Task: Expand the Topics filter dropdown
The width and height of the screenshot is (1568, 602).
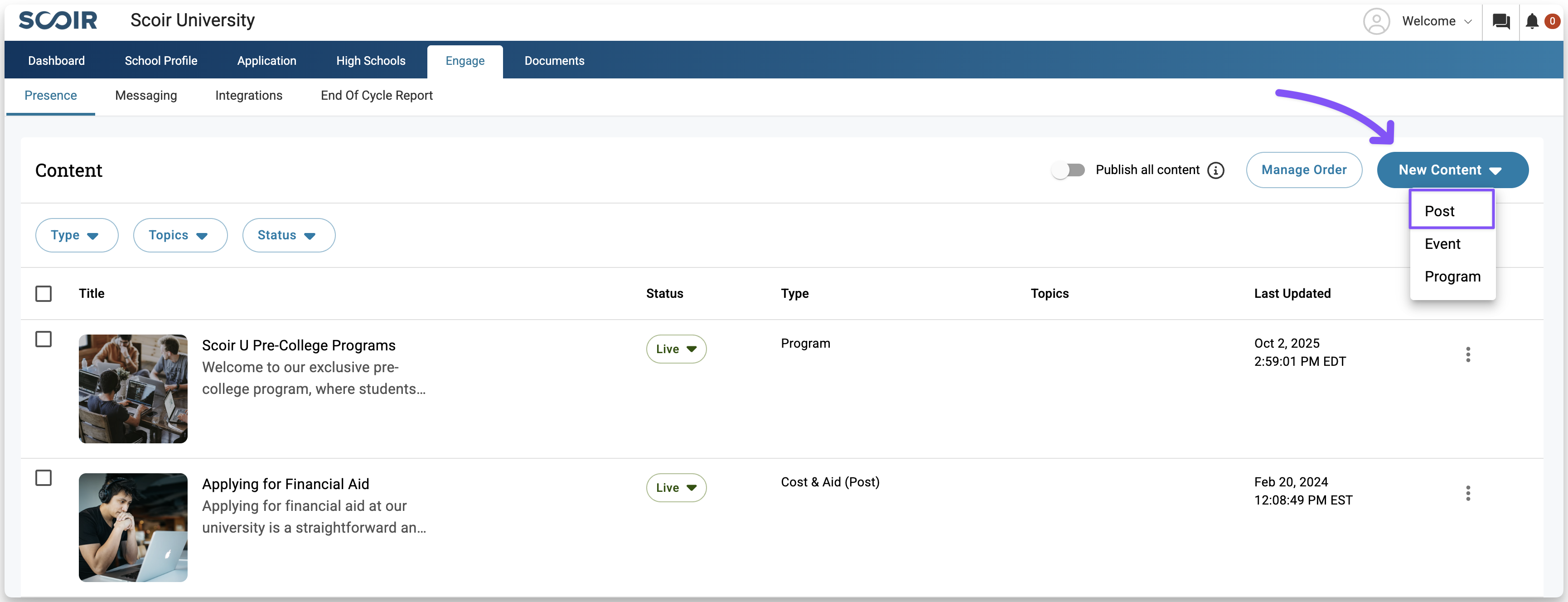Action: click(179, 235)
